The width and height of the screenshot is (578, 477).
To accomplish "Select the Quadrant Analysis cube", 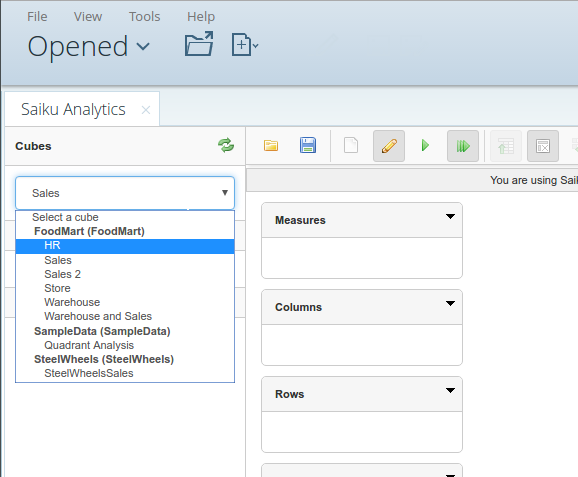I will click(125, 345).
